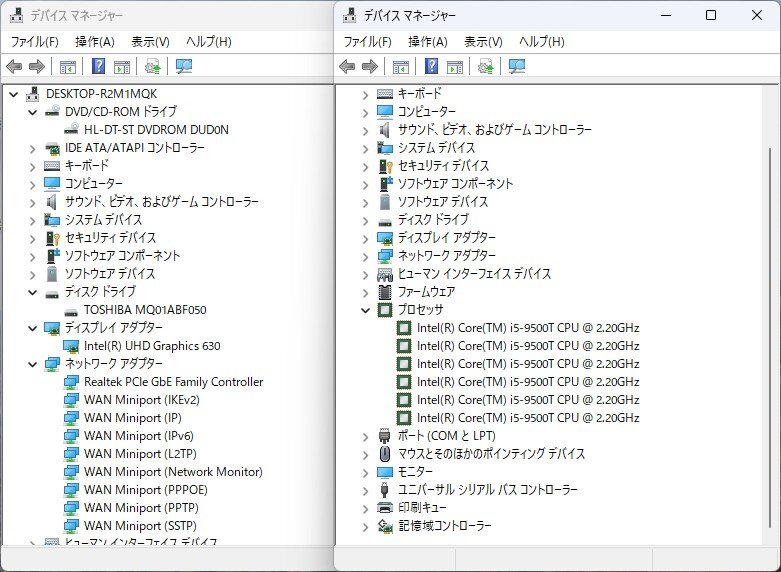
Task: Select first Intel Core i5-9500T processor entry
Action: [x=528, y=328]
